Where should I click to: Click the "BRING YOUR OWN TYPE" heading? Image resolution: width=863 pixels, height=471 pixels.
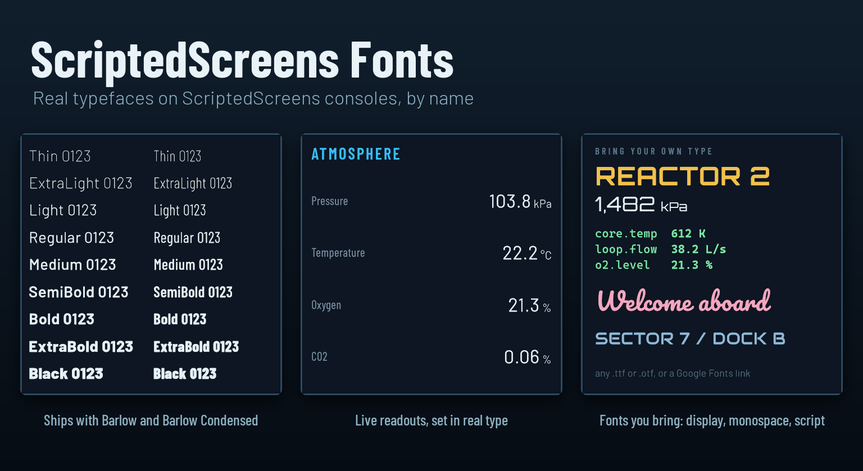click(653, 151)
